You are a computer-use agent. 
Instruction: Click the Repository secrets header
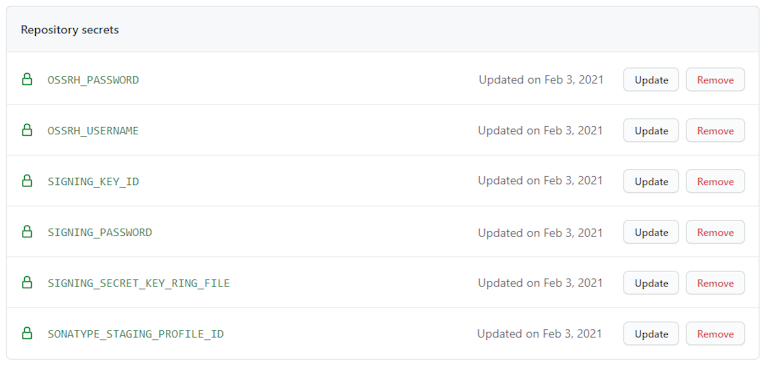coord(70,30)
